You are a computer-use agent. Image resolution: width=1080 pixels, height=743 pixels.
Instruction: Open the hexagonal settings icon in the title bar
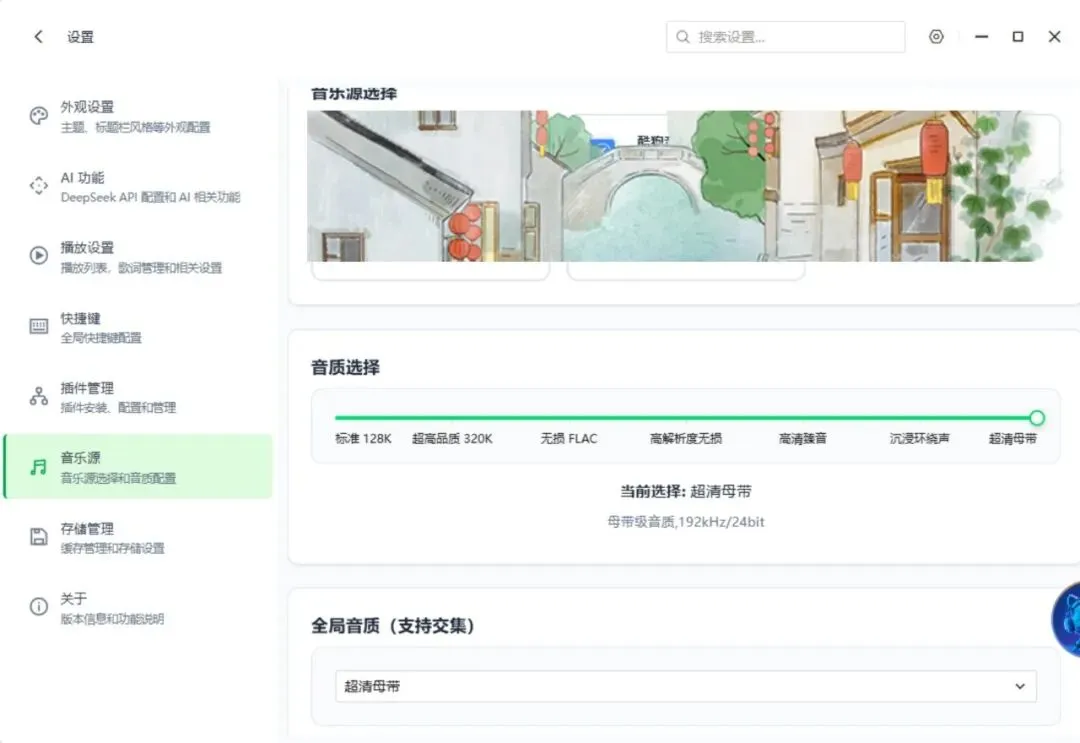tap(936, 36)
